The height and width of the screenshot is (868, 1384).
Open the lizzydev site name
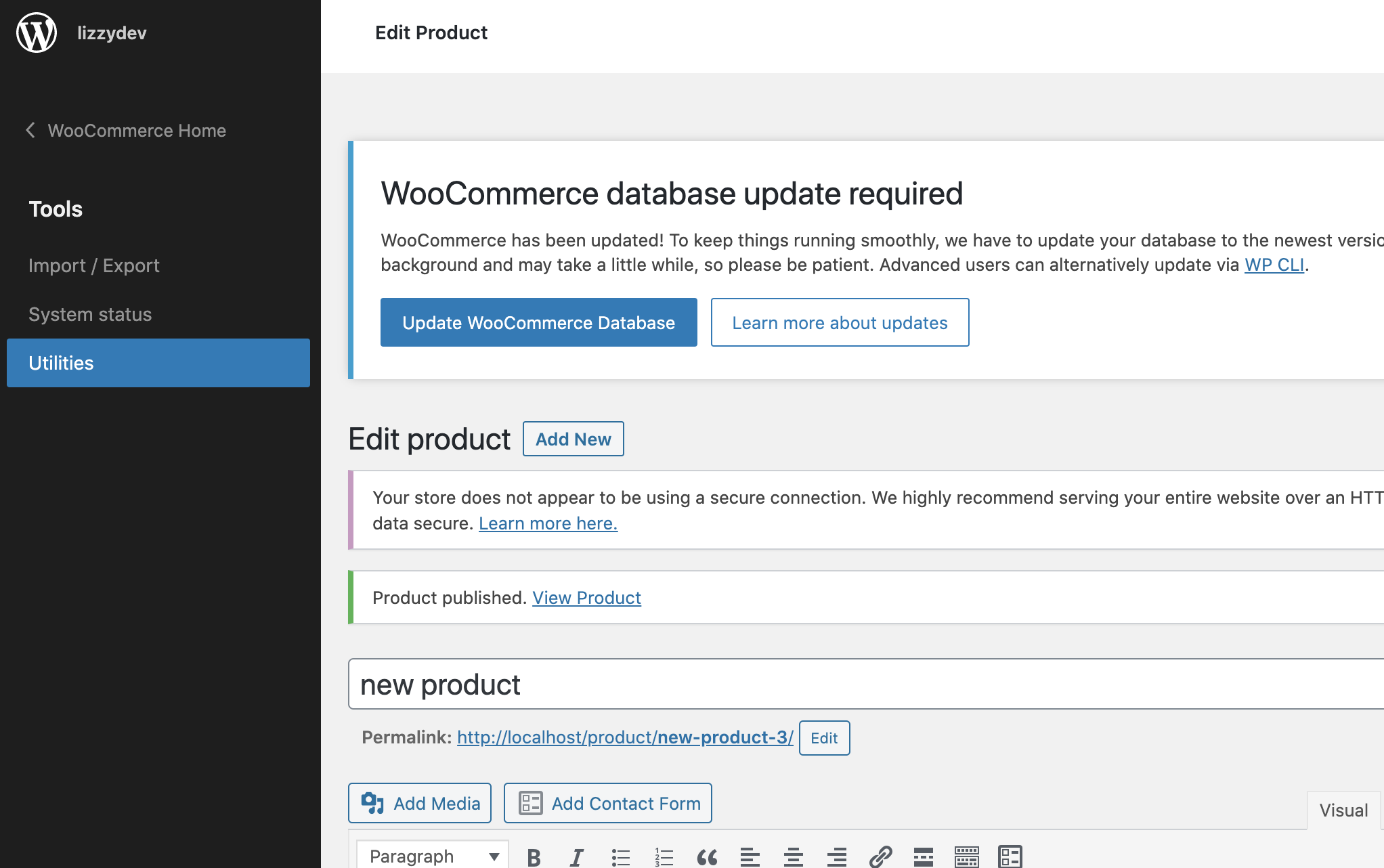pos(112,32)
